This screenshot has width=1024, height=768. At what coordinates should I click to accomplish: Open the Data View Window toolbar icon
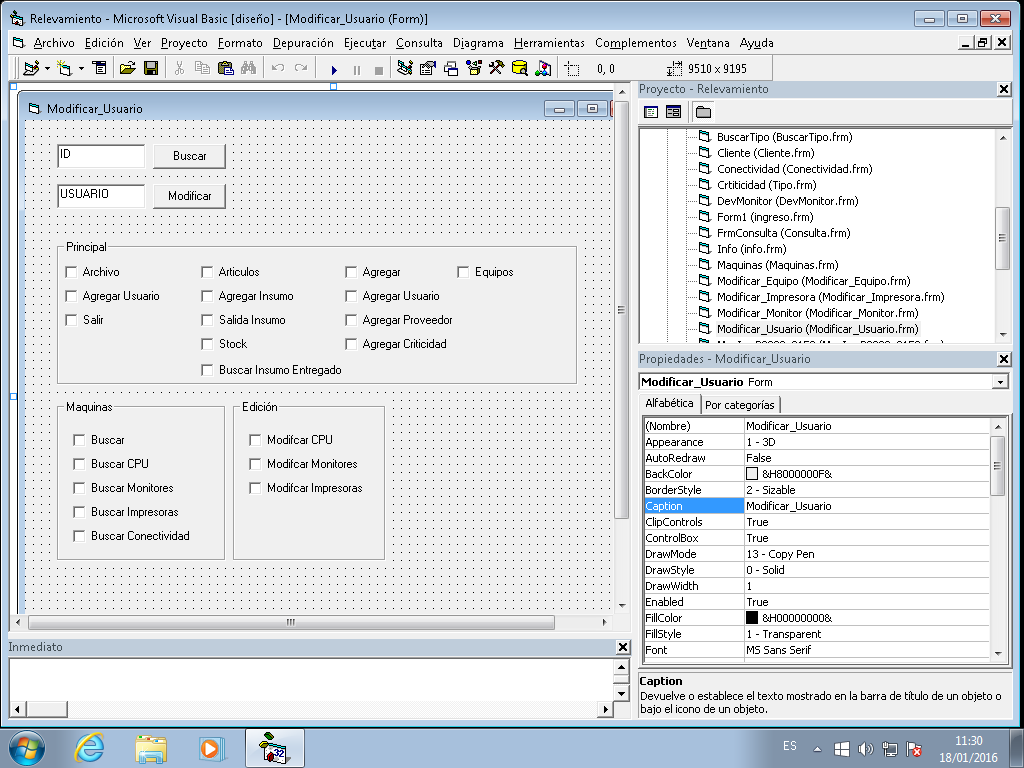click(519, 68)
